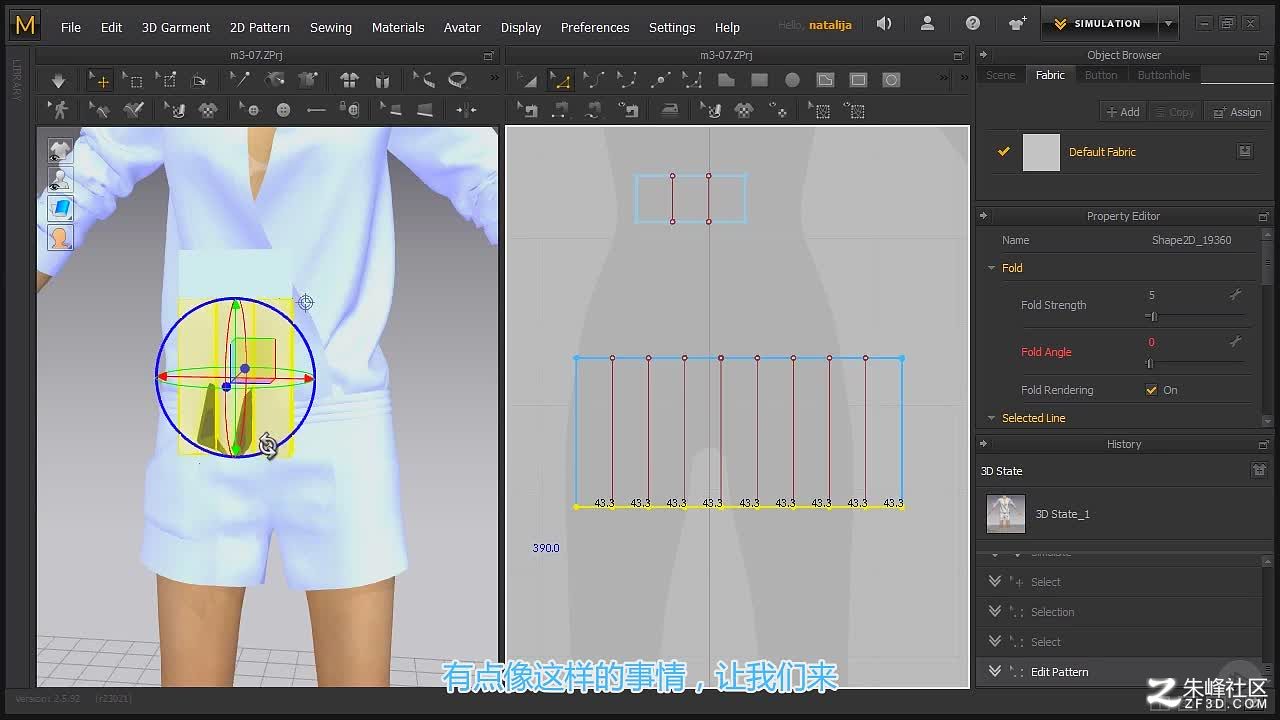Collapse the Selected Line section

point(992,418)
